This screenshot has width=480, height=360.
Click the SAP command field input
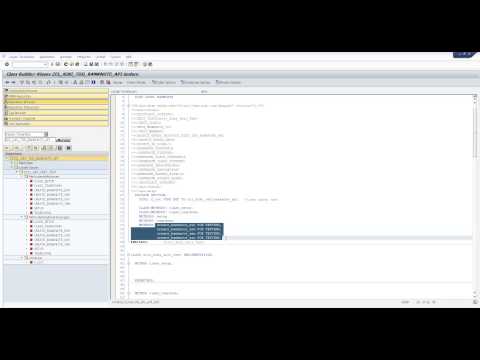[30, 64]
